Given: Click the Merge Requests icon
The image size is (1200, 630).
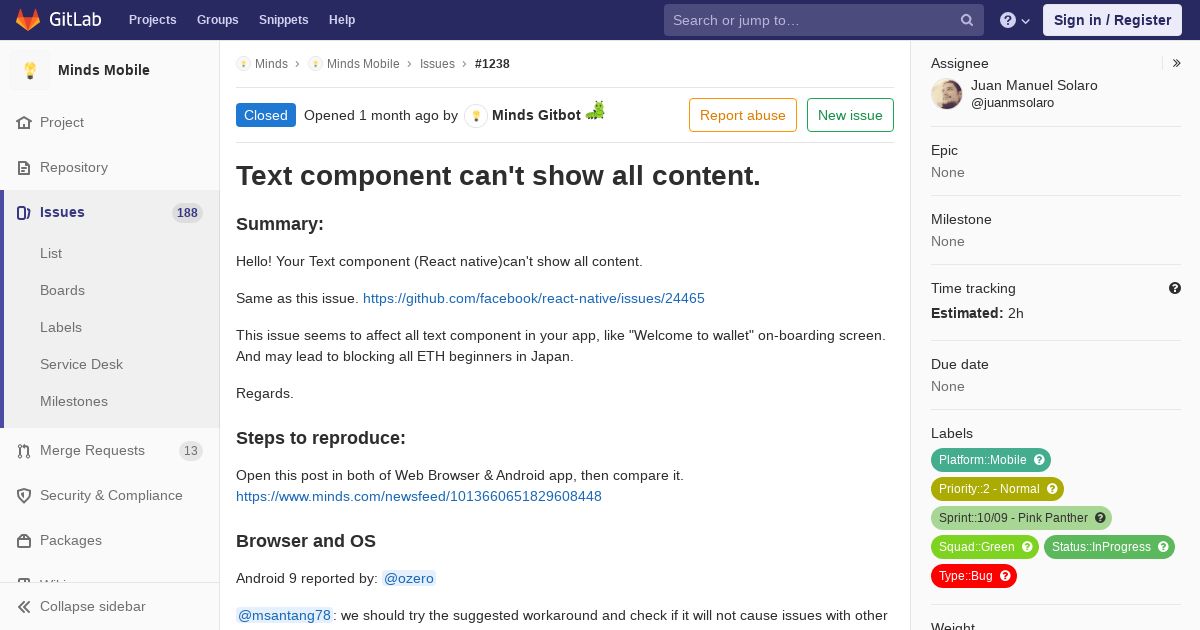Looking at the screenshot, I should coord(24,451).
